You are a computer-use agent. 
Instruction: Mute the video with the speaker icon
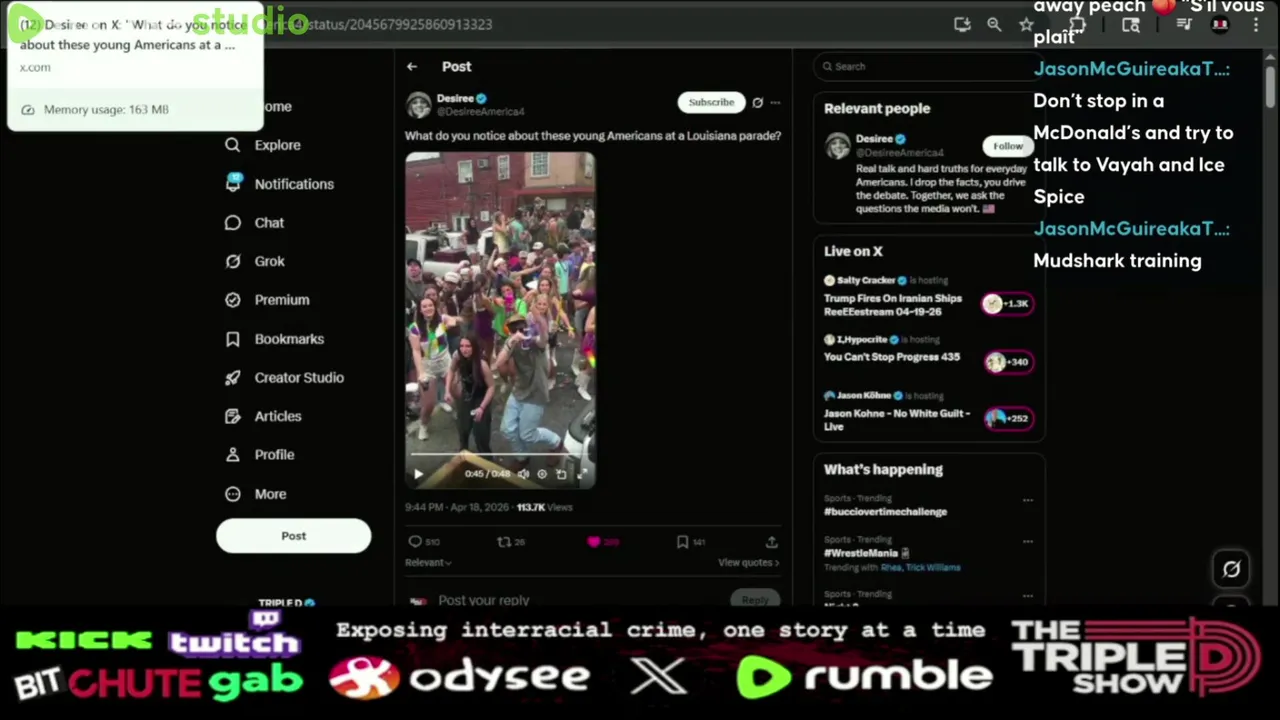click(x=523, y=474)
